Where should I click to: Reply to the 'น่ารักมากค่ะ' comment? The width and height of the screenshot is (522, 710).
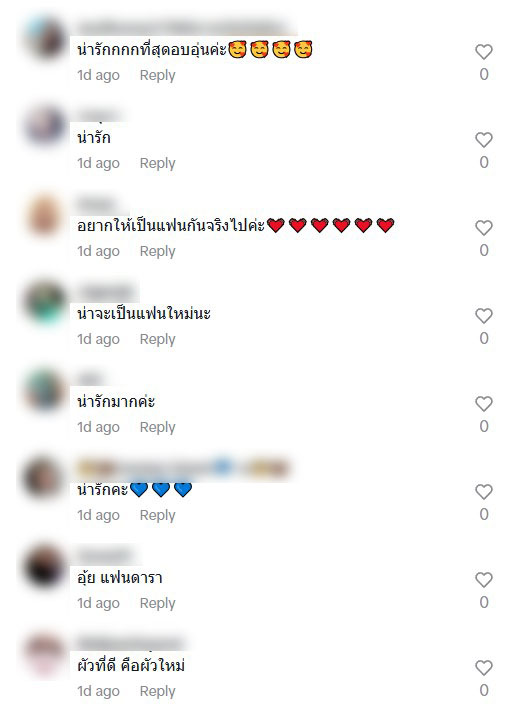157,427
